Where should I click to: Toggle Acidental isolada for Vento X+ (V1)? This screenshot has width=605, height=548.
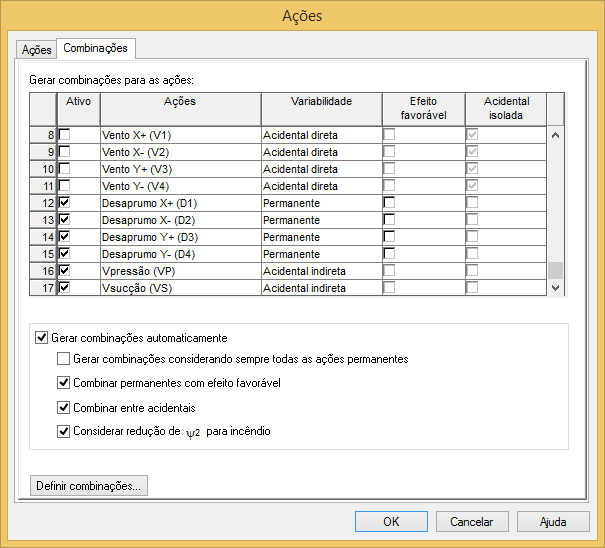click(472, 135)
